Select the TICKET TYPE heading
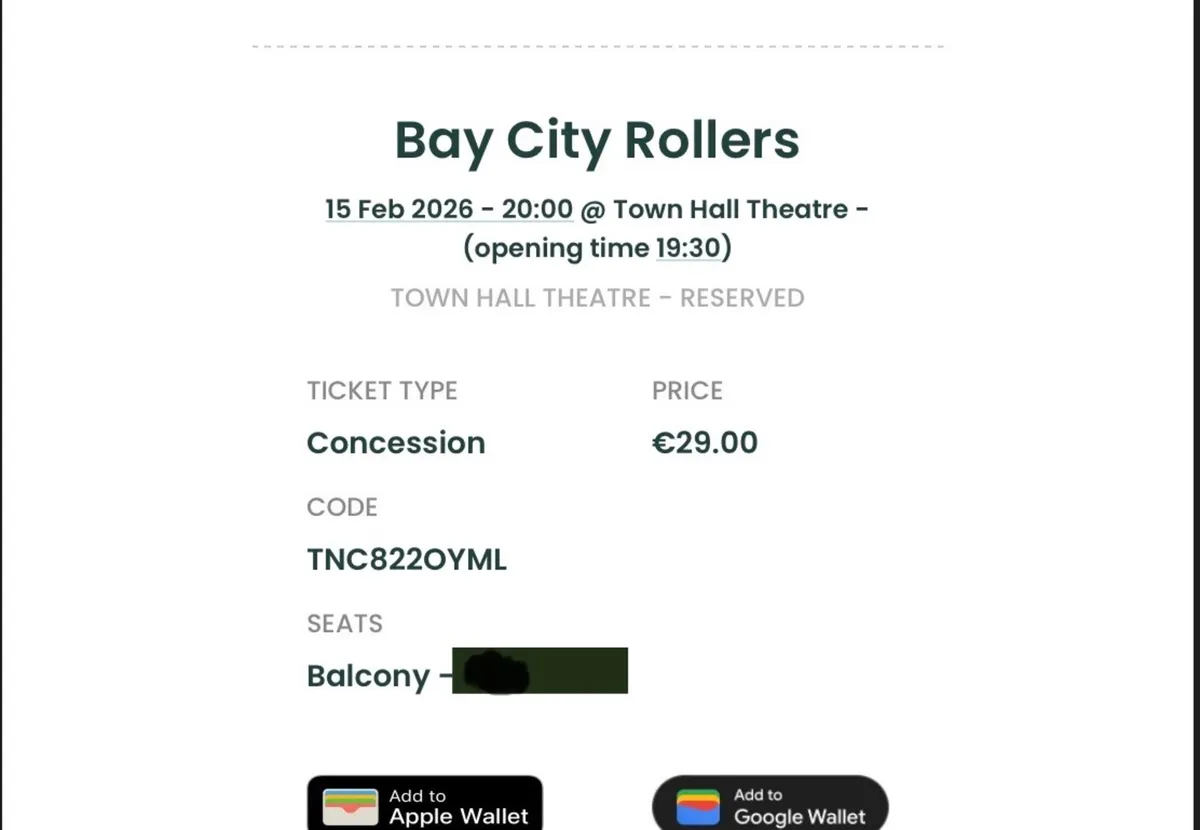 click(x=382, y=390)
